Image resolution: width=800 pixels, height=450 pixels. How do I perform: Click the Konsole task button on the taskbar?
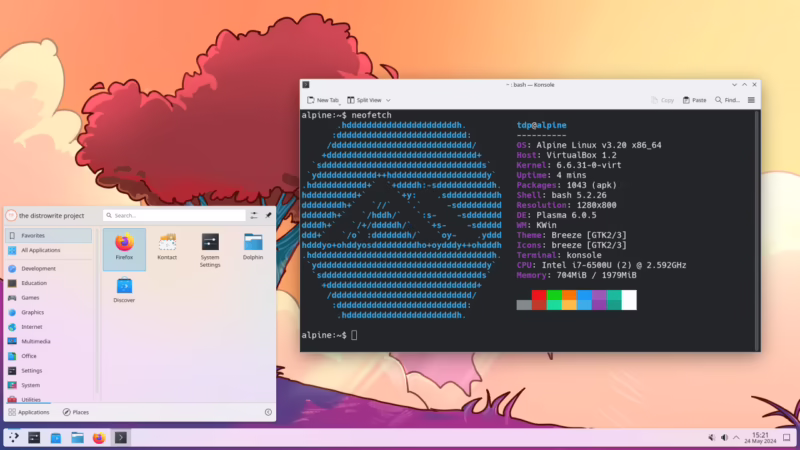[x=121, y=437]
